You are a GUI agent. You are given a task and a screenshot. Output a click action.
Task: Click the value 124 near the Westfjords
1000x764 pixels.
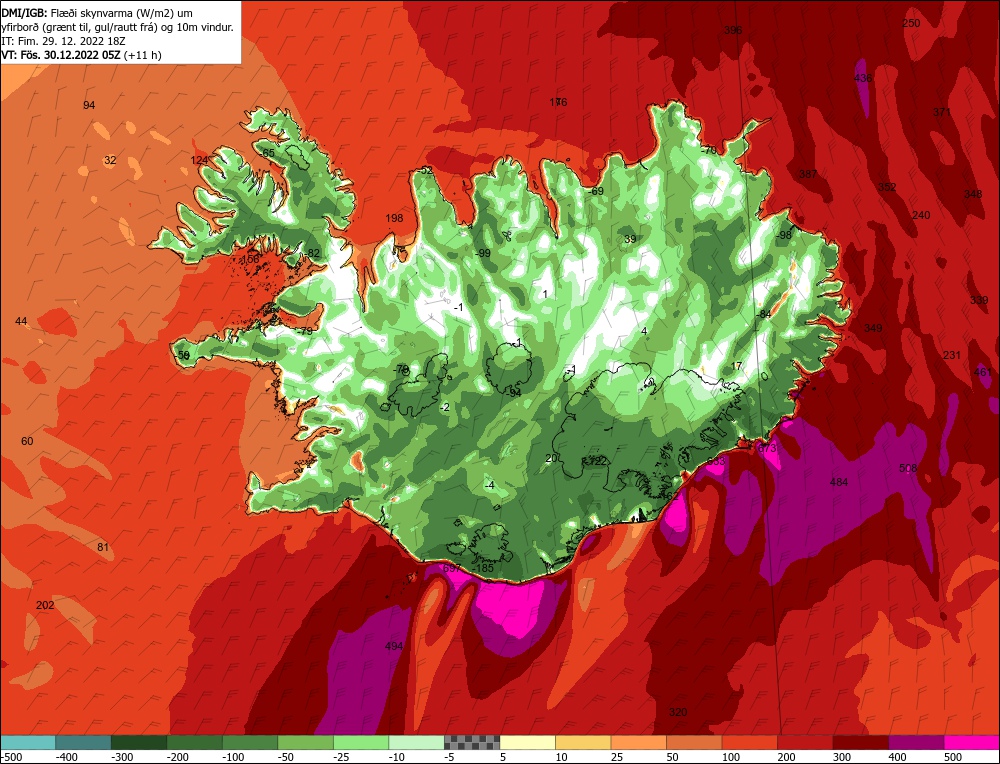199,160
